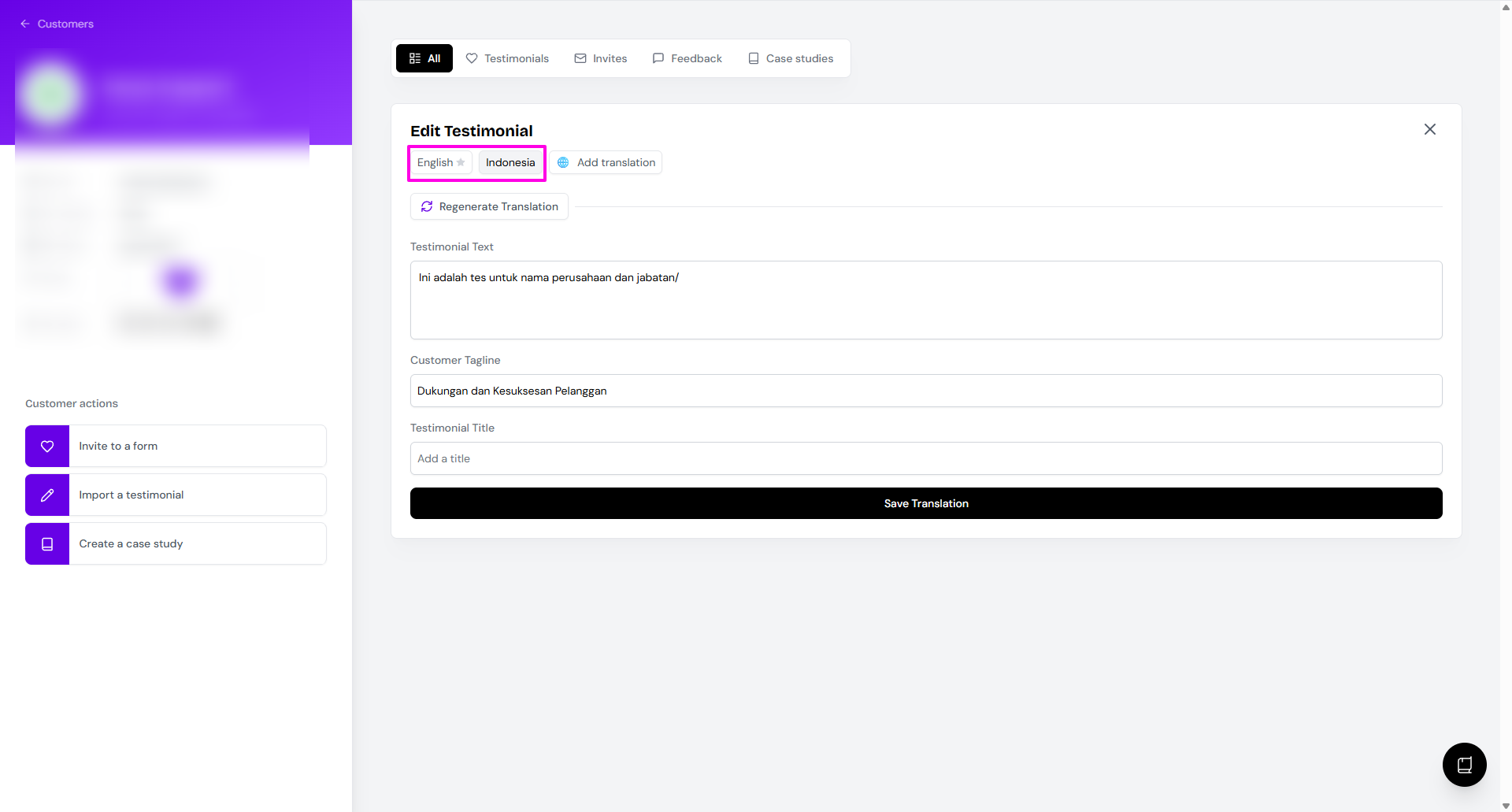Image resolution: width=1512 pixels, height=812 pixels.
Task: Select the Indonesia translation chip
Action: (x=510, y=163)
